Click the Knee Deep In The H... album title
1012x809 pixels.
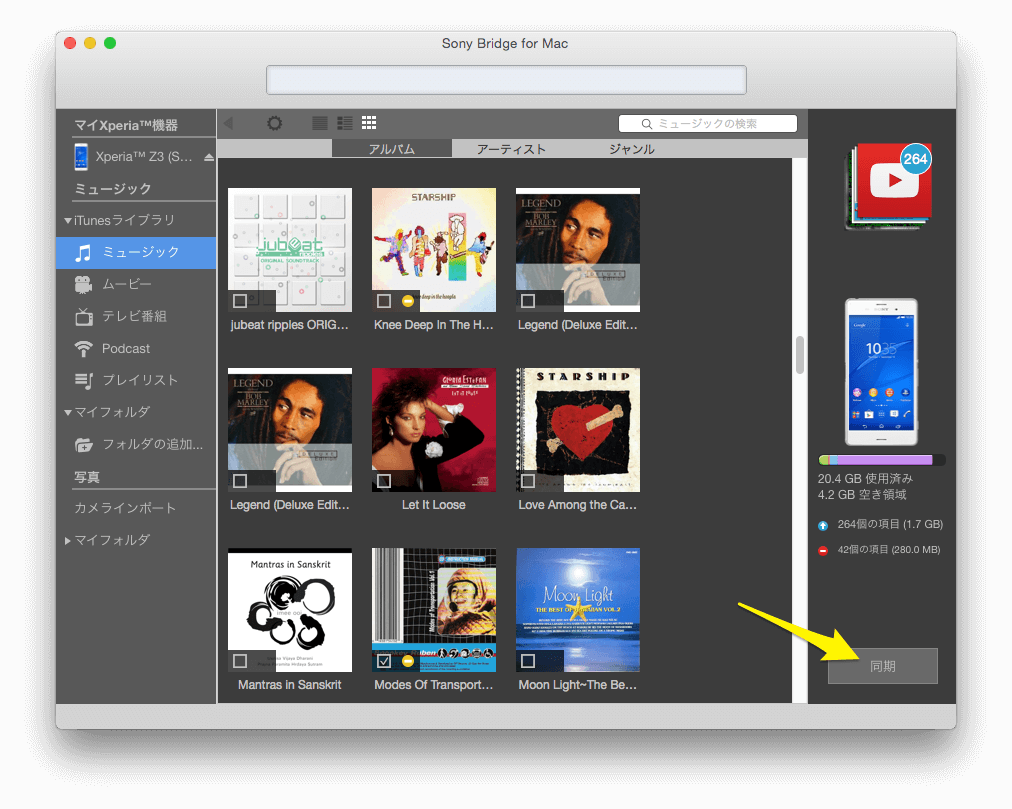434,325
